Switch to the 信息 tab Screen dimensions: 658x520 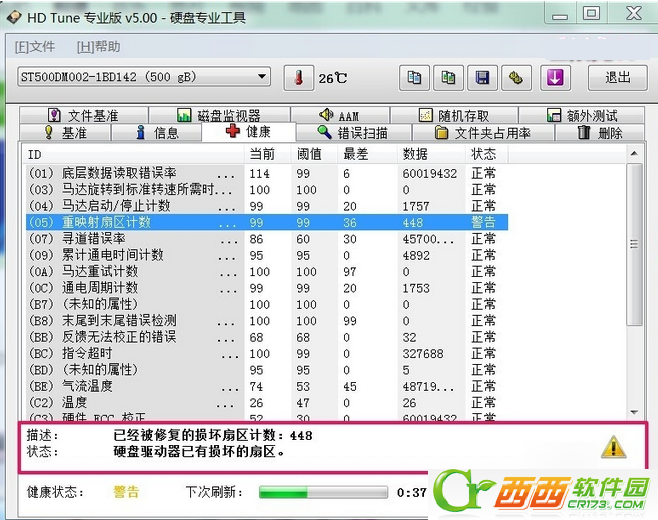[157, 133]
